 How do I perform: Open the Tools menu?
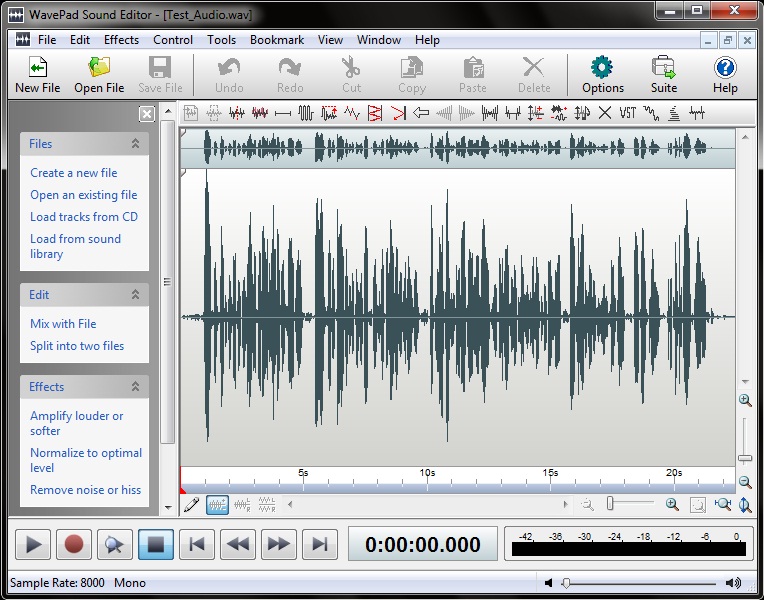(x=222, y=40)
